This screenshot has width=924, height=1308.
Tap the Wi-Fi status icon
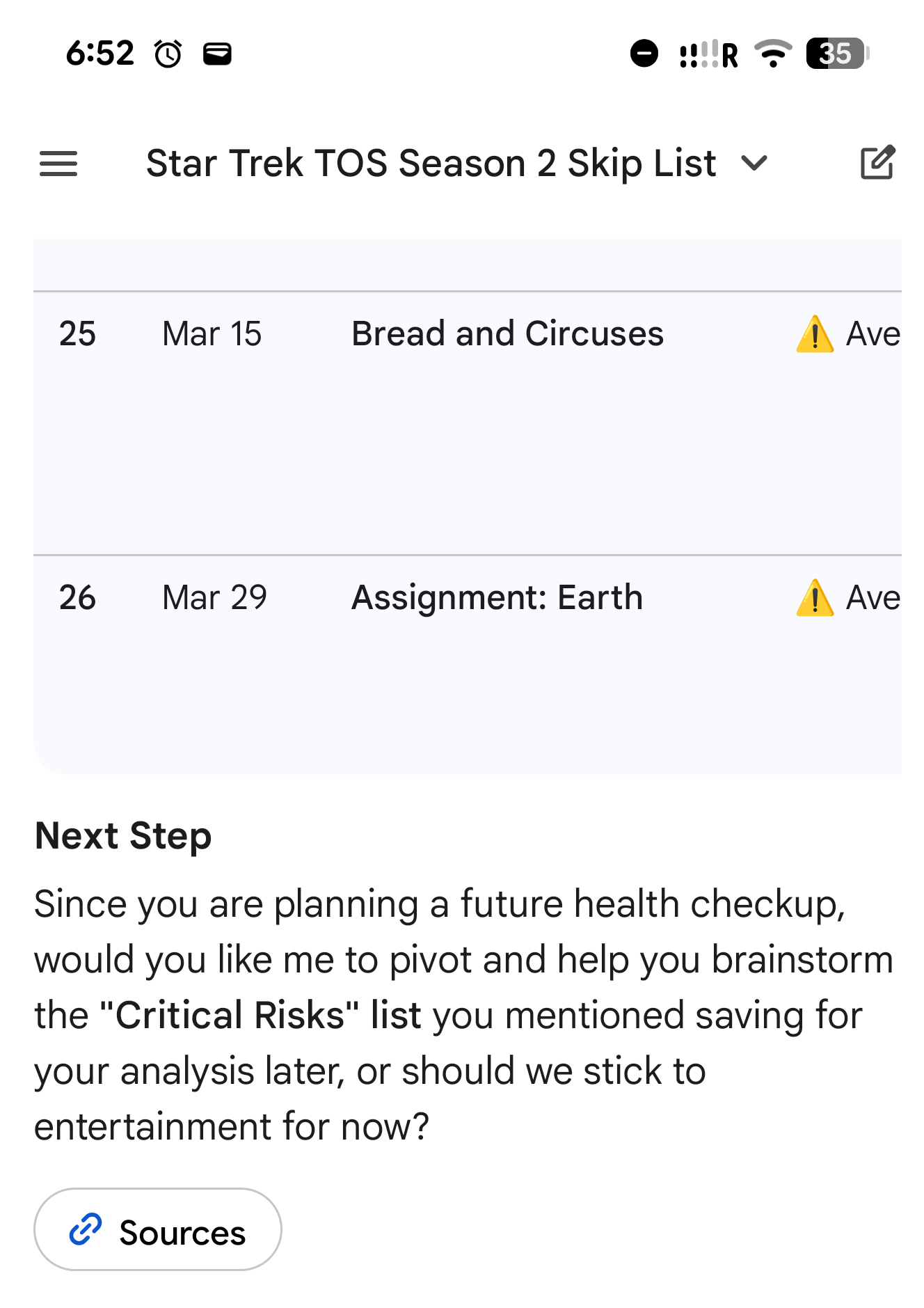pos(772,54)
